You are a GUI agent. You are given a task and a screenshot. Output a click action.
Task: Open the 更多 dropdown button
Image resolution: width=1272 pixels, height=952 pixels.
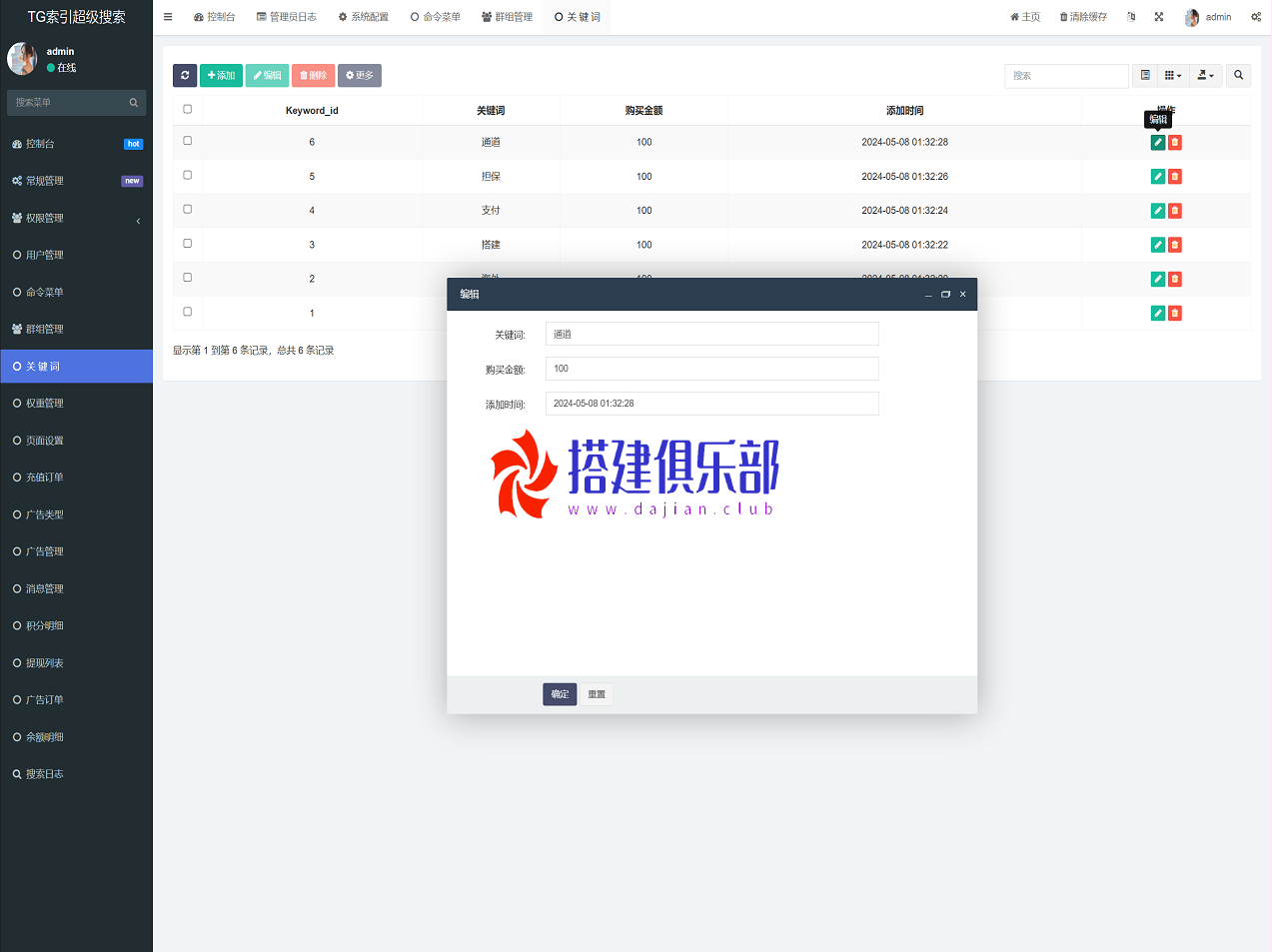click(x=360, y=75)
